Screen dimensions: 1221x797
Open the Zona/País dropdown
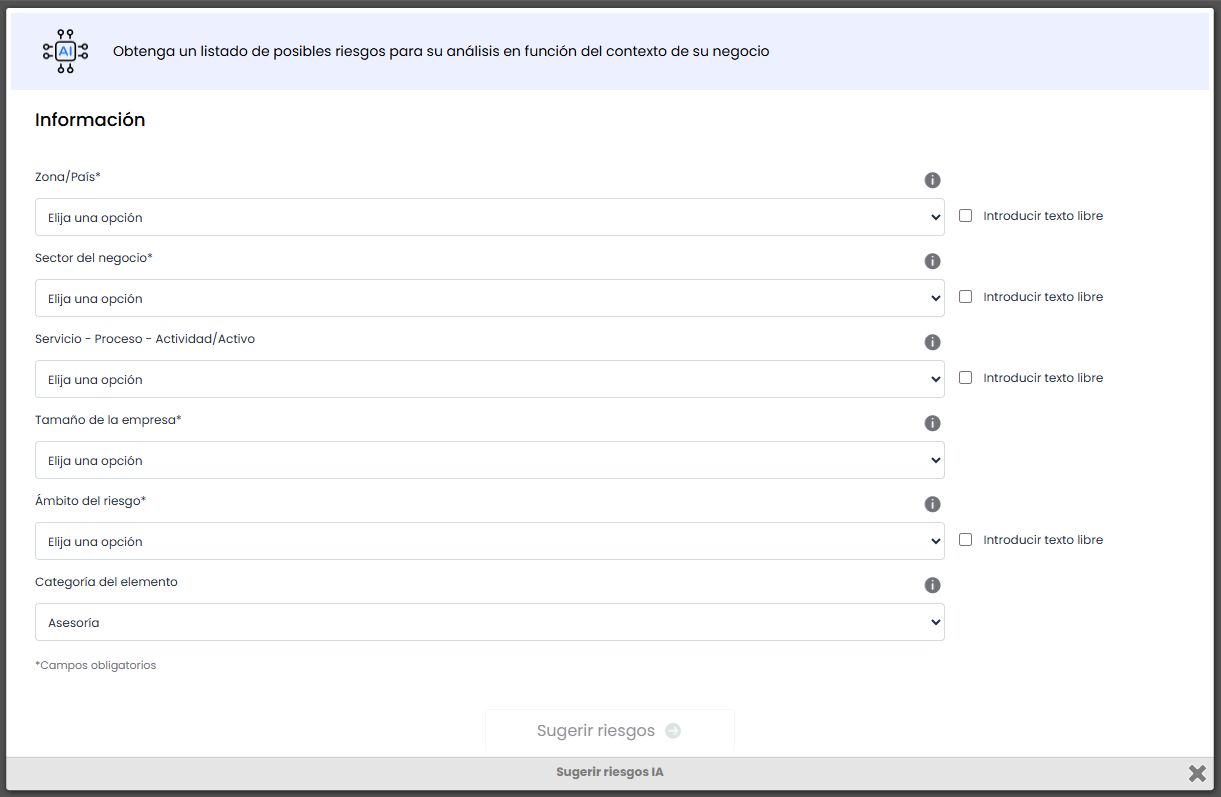[489, 217]
